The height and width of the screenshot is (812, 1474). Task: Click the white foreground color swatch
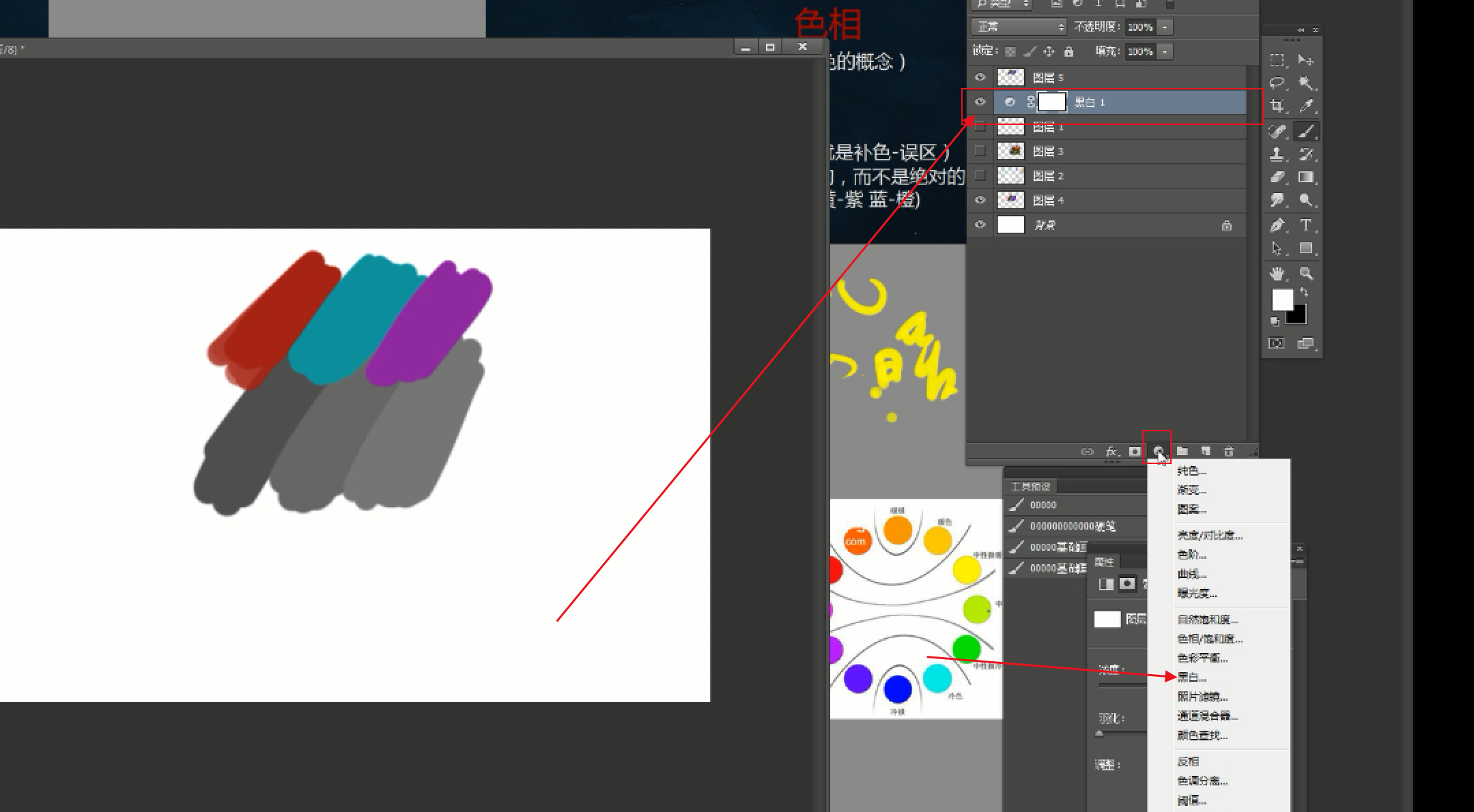(1281, 299)
